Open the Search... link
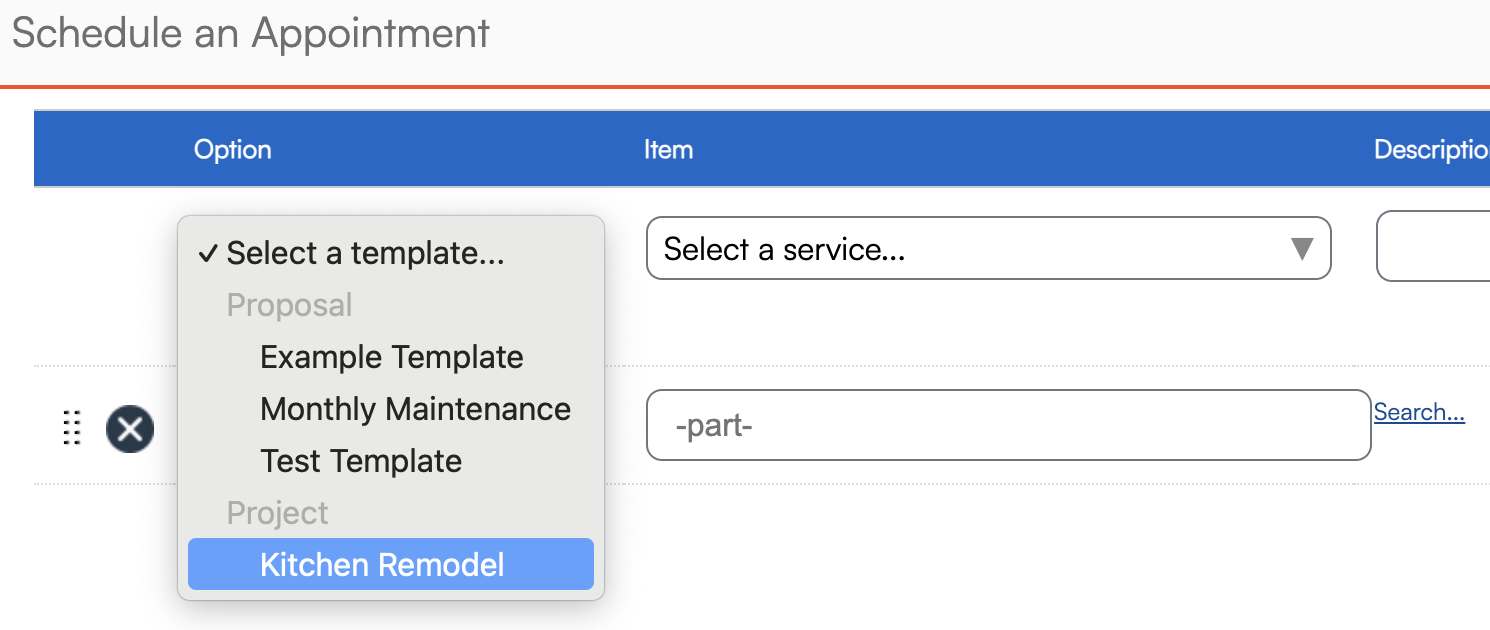Screen dimensions: 1490x630 (x=1419, y=412)
